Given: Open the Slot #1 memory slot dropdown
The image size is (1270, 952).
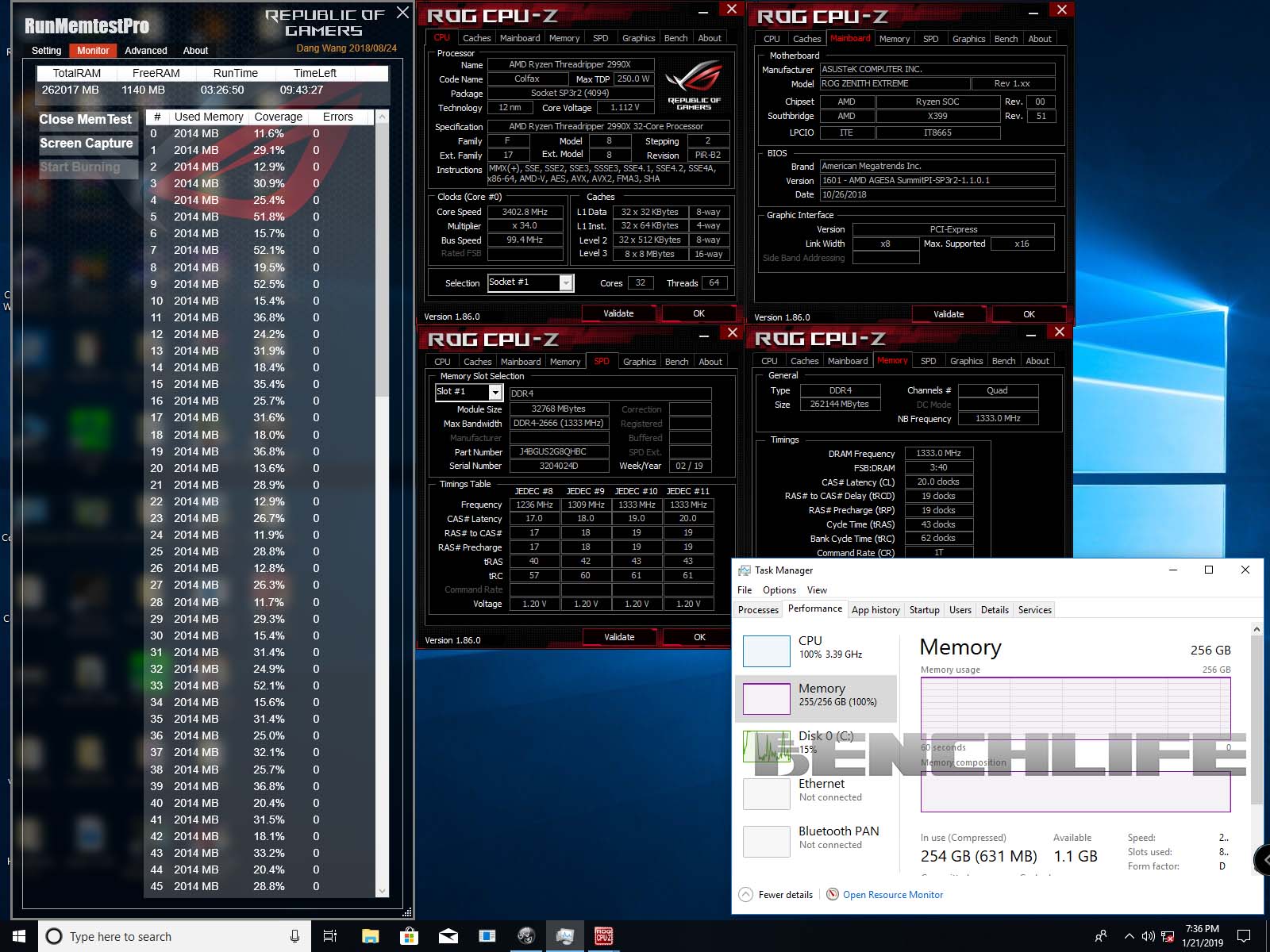Looking at the screenshot, I should click(x=495, y=392).
